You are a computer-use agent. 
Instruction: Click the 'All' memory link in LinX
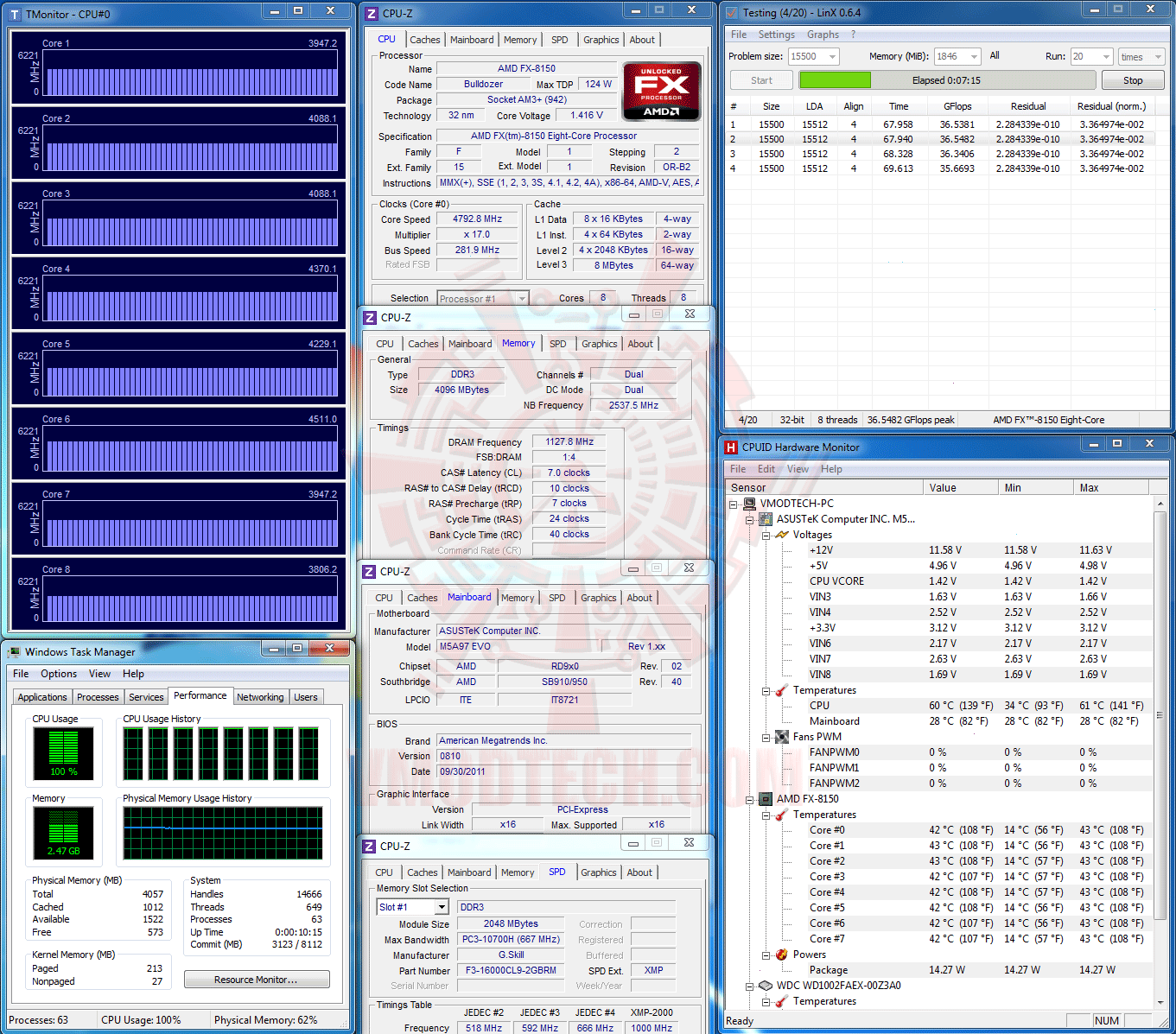(995, 55)
